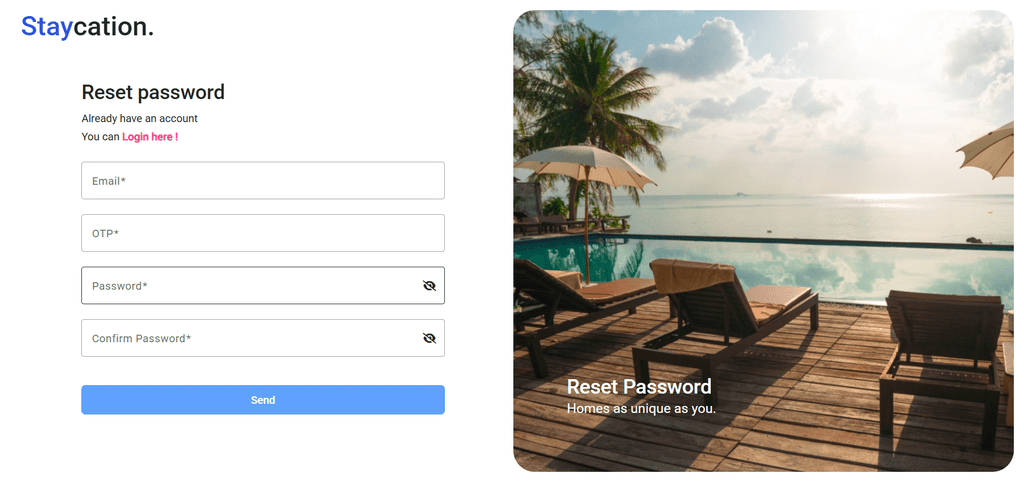Select the OTP input field
This screenshot has width=1024, height=482.
click(x=263, y=233)
